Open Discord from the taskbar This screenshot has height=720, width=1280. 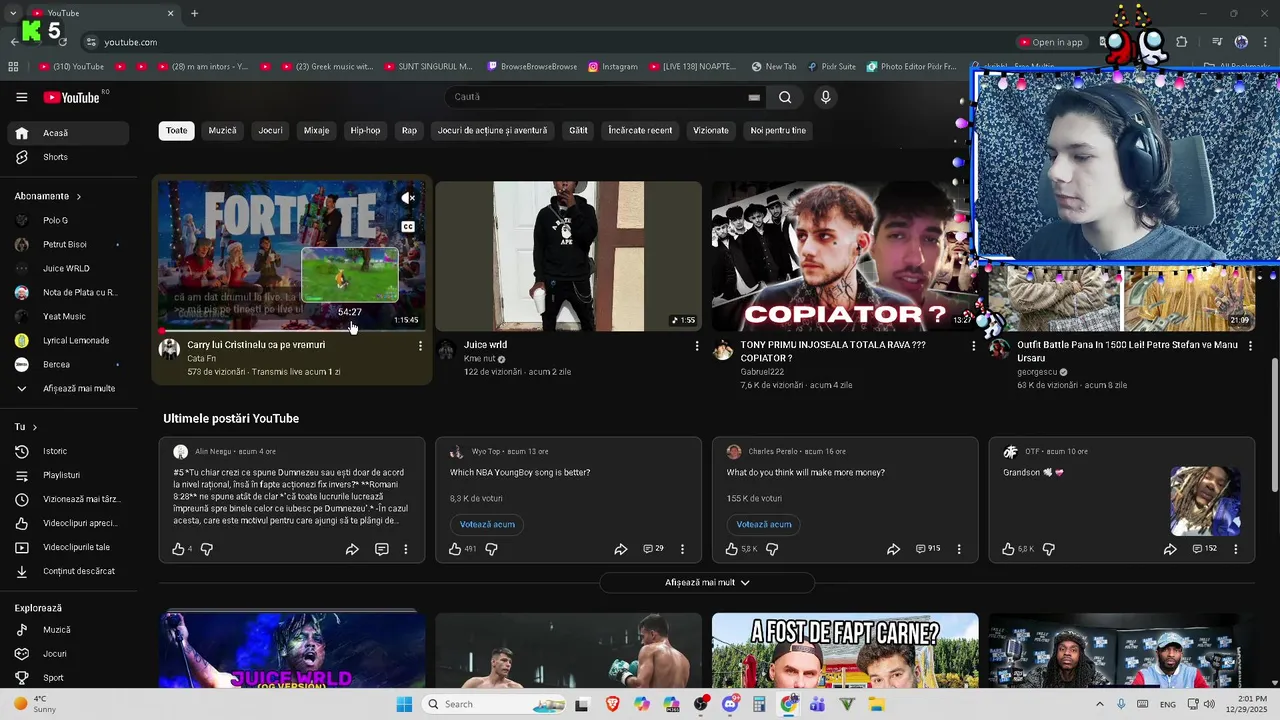click(730, 704)
